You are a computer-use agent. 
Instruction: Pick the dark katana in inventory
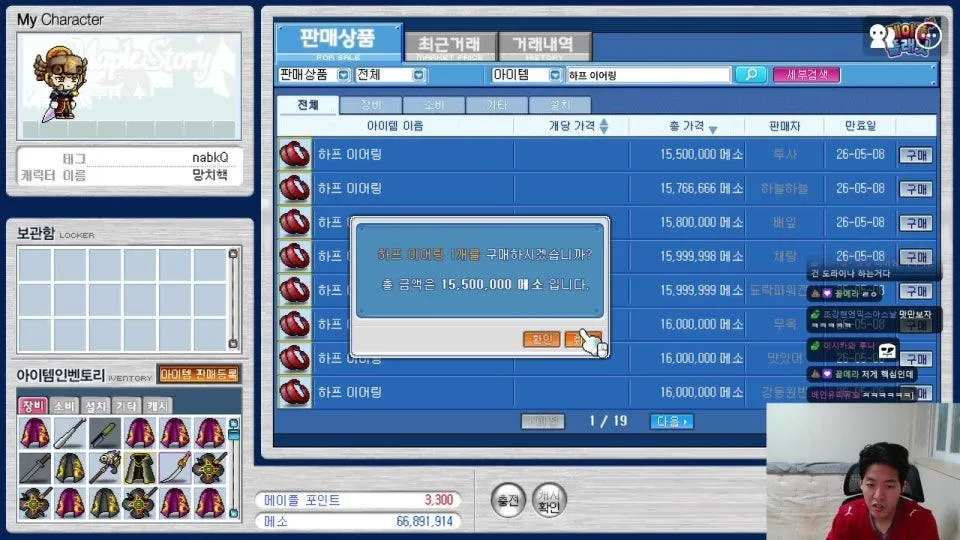point(35,468)
